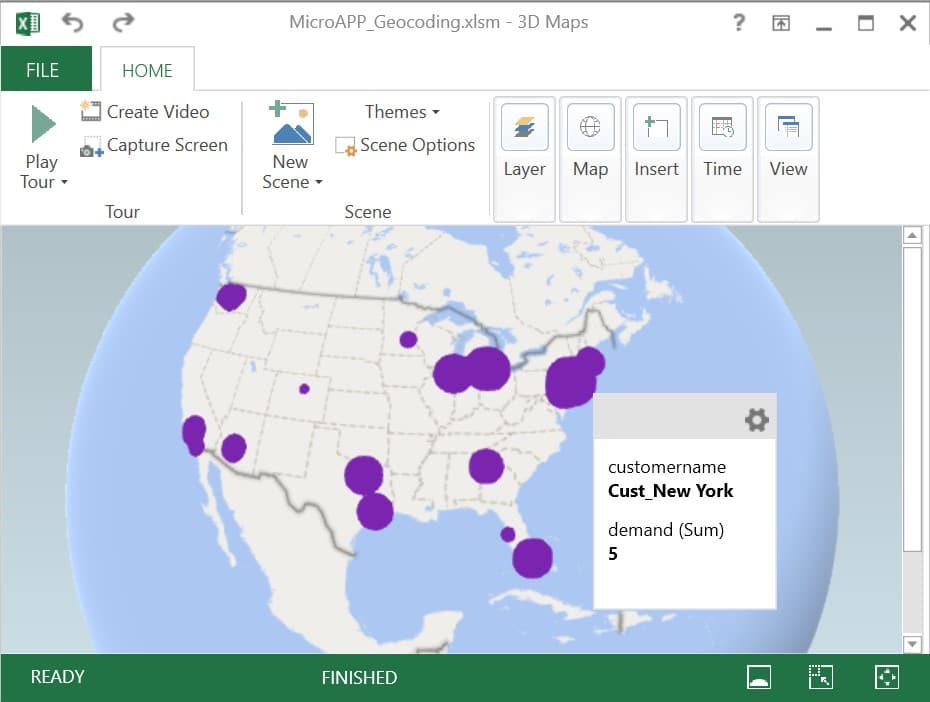Image resolution: width=930 pixels, height=702 pixels.
Task: Click the Capture Screen camera icon
Action: tap(91, 146)
